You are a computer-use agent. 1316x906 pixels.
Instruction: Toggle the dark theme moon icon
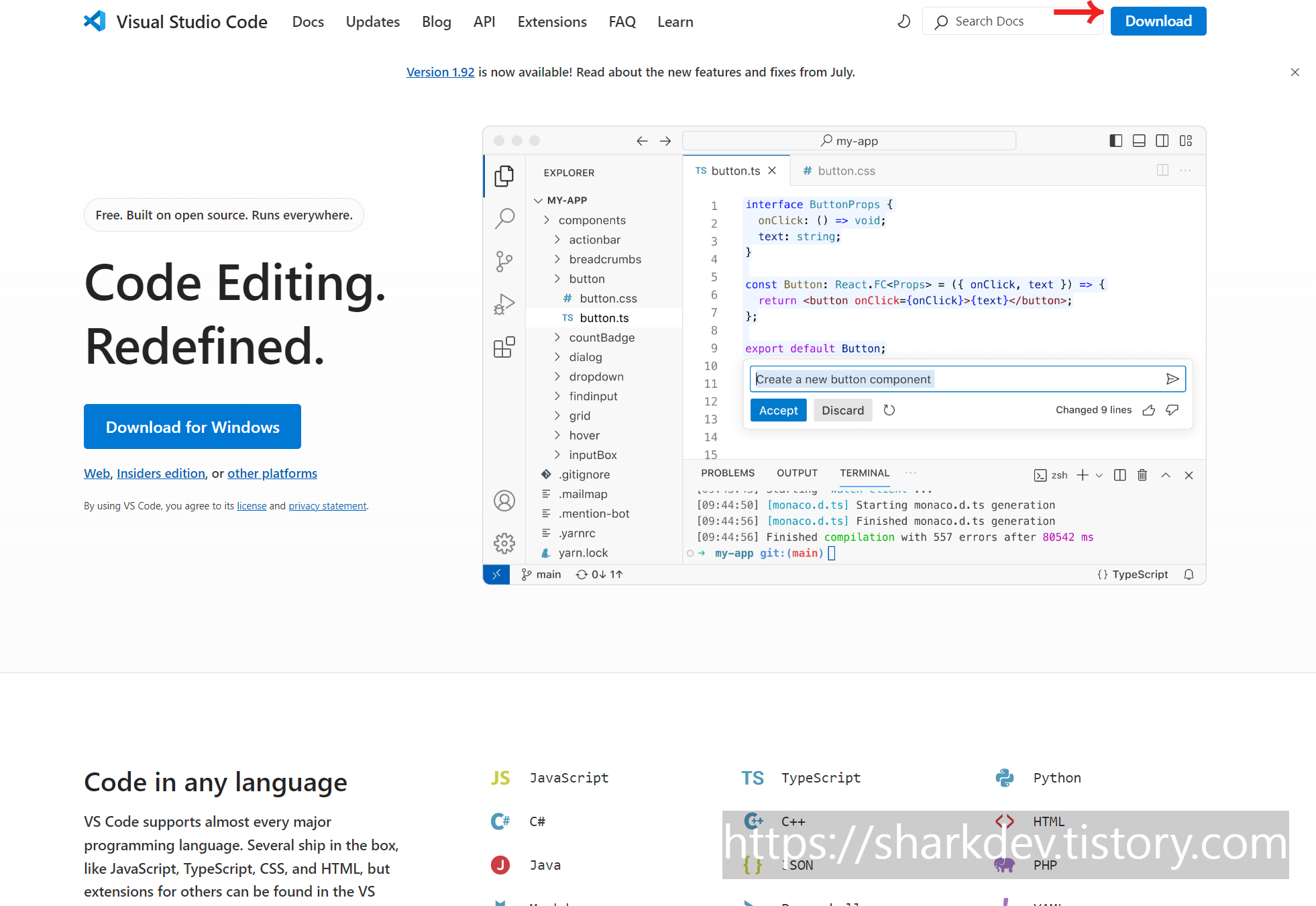coord(903,21)
